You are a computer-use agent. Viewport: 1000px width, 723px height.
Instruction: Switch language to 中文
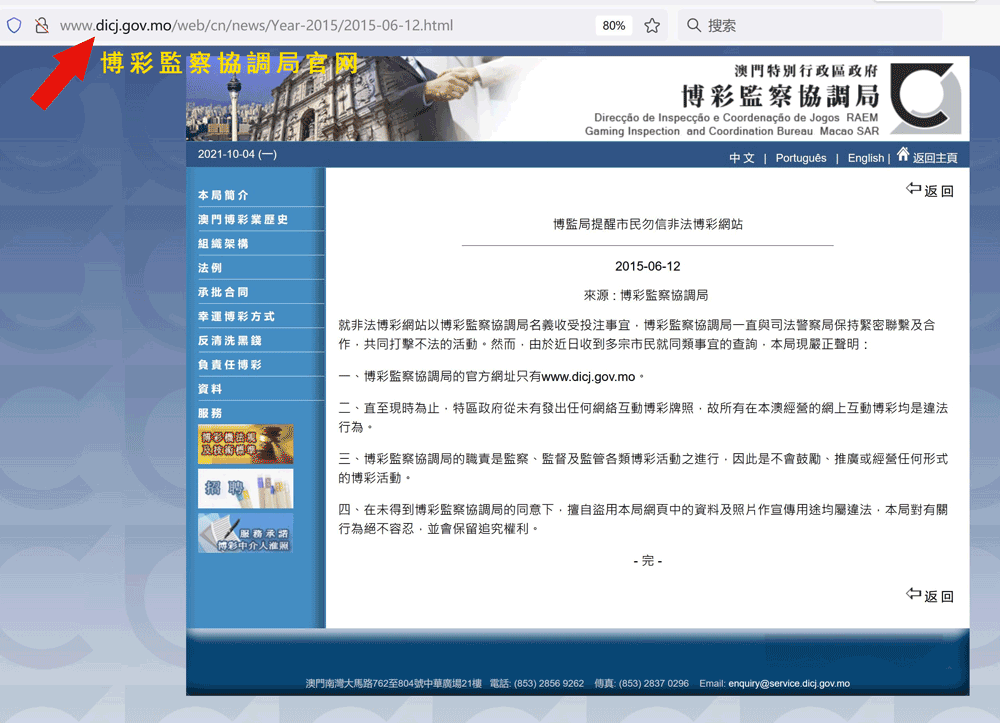tap(742, 158)
